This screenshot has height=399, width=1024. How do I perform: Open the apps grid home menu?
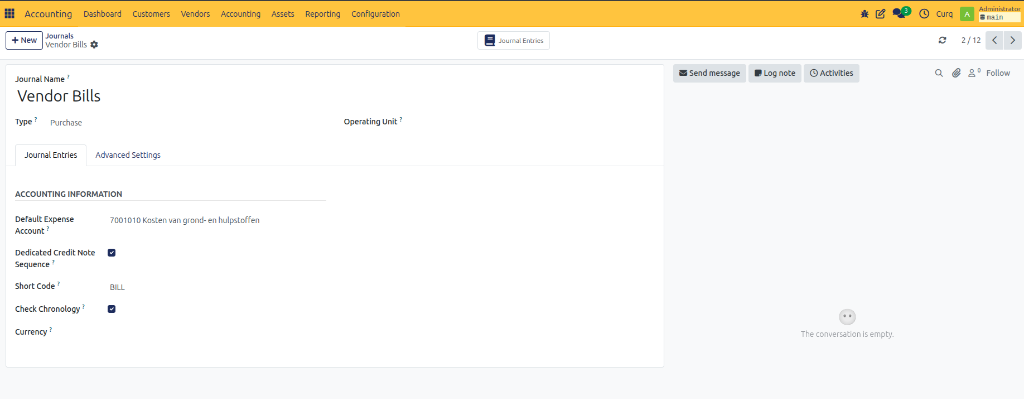coord(10,14)
